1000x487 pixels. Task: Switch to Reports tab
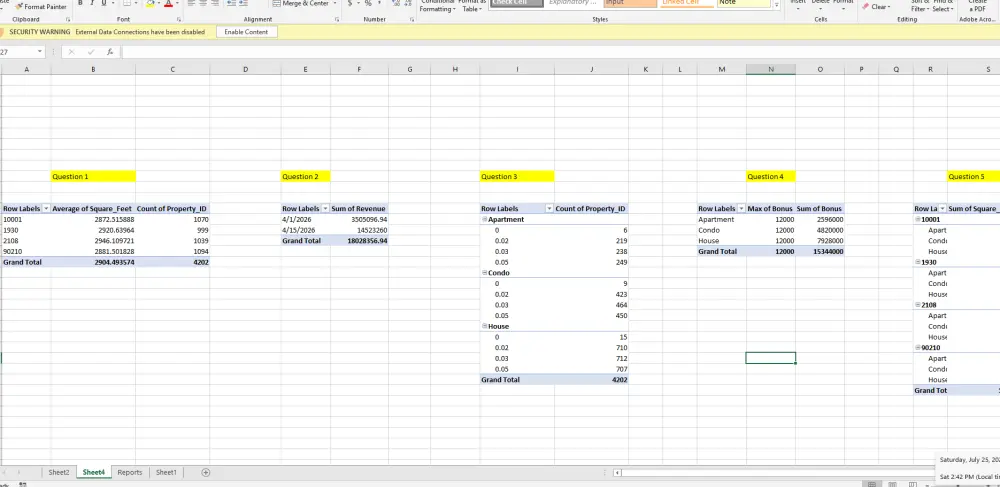coord(129,472)
